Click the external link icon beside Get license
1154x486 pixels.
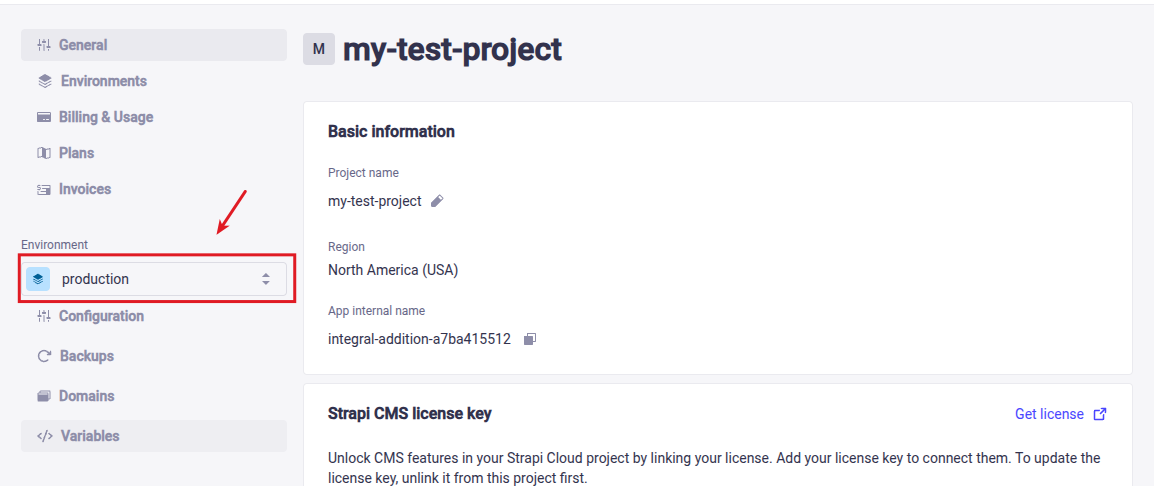coord(1100,414)
